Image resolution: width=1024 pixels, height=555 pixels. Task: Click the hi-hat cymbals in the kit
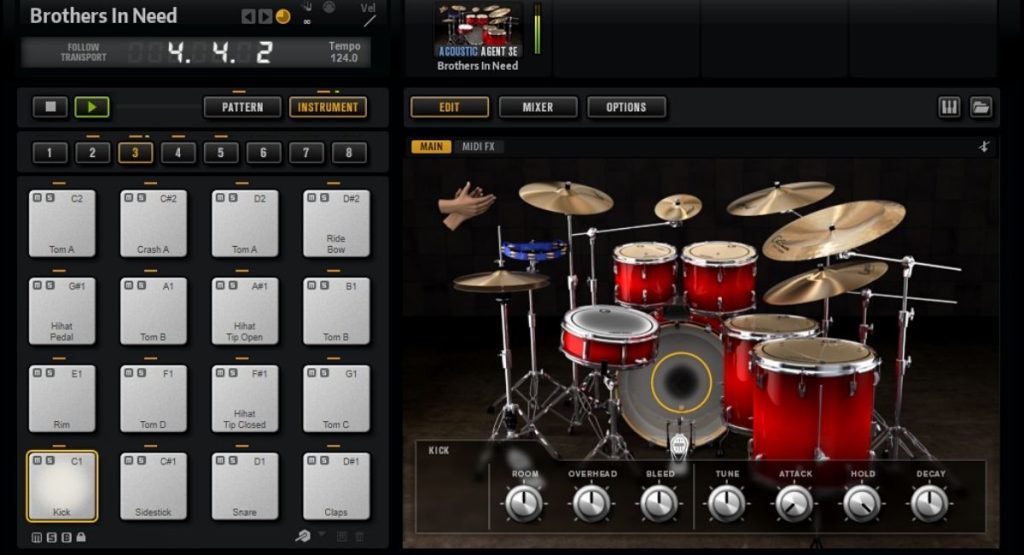[501, 281]
